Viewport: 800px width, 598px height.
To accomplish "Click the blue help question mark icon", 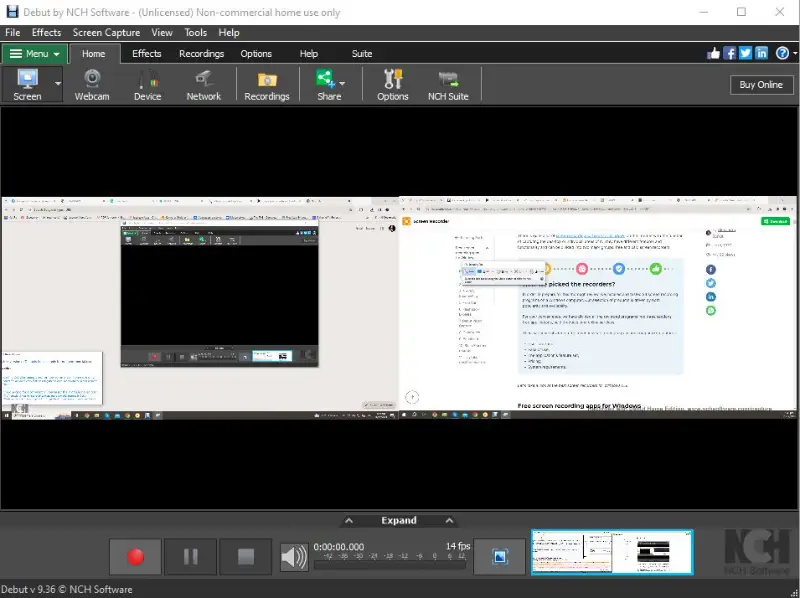I will [782, 53].
